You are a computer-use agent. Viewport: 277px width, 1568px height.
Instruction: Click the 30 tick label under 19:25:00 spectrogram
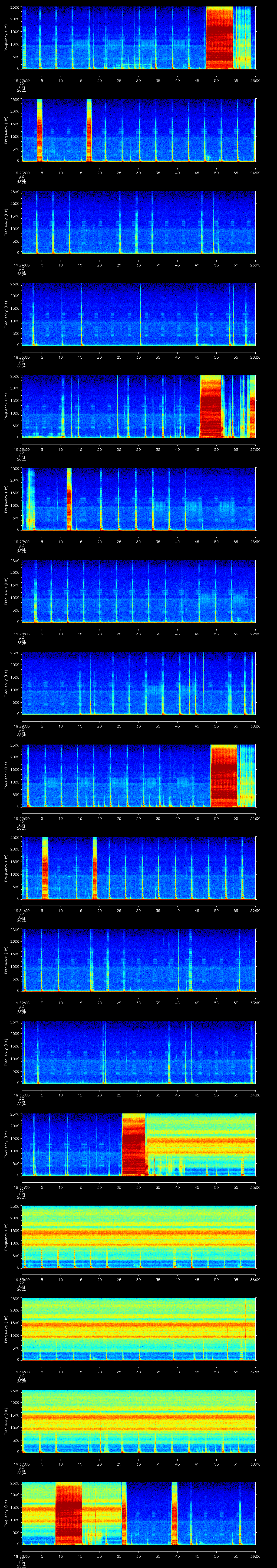click(139, 357)
